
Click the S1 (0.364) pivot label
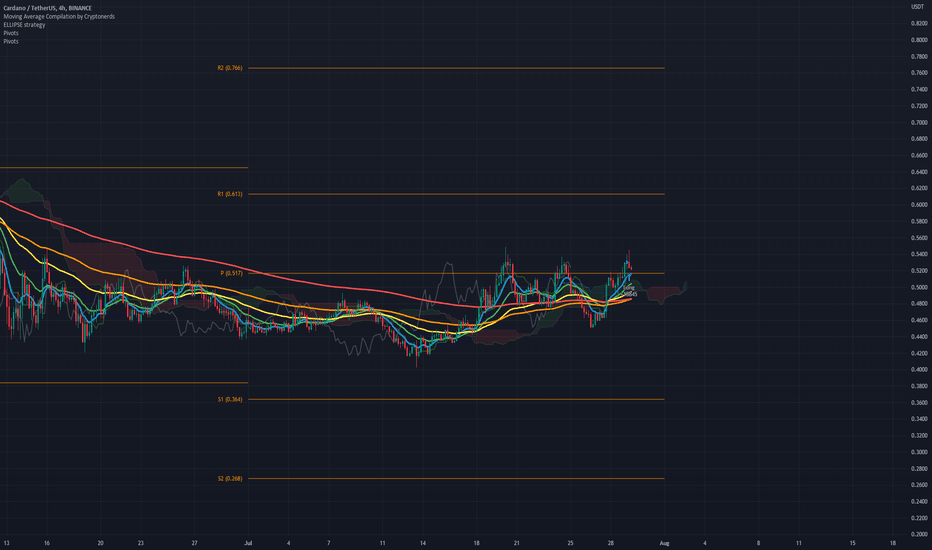click(x=230, y=400)
